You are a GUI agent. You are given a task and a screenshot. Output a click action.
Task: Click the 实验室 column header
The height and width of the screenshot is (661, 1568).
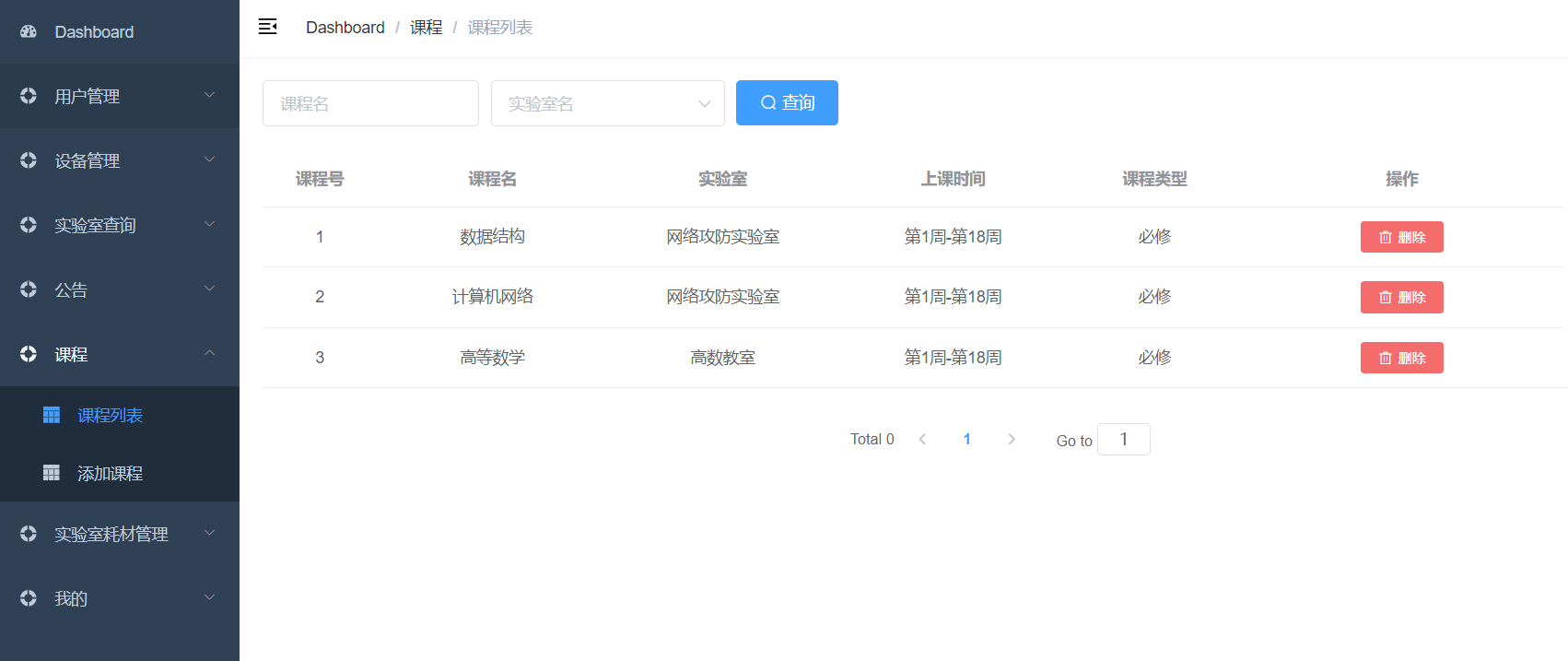click(x=723, y=179)
